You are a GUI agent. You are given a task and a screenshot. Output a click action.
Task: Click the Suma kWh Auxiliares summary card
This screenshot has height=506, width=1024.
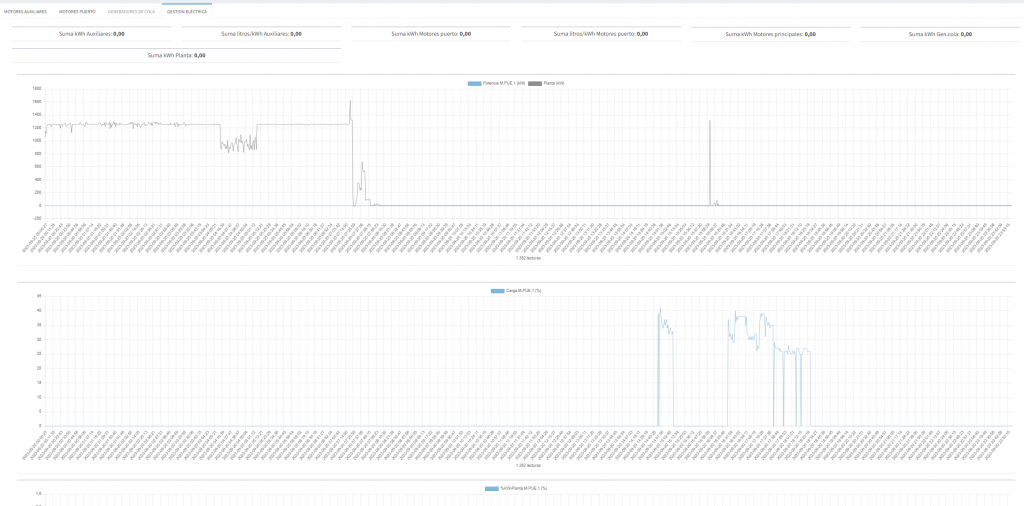coord(91,34)
